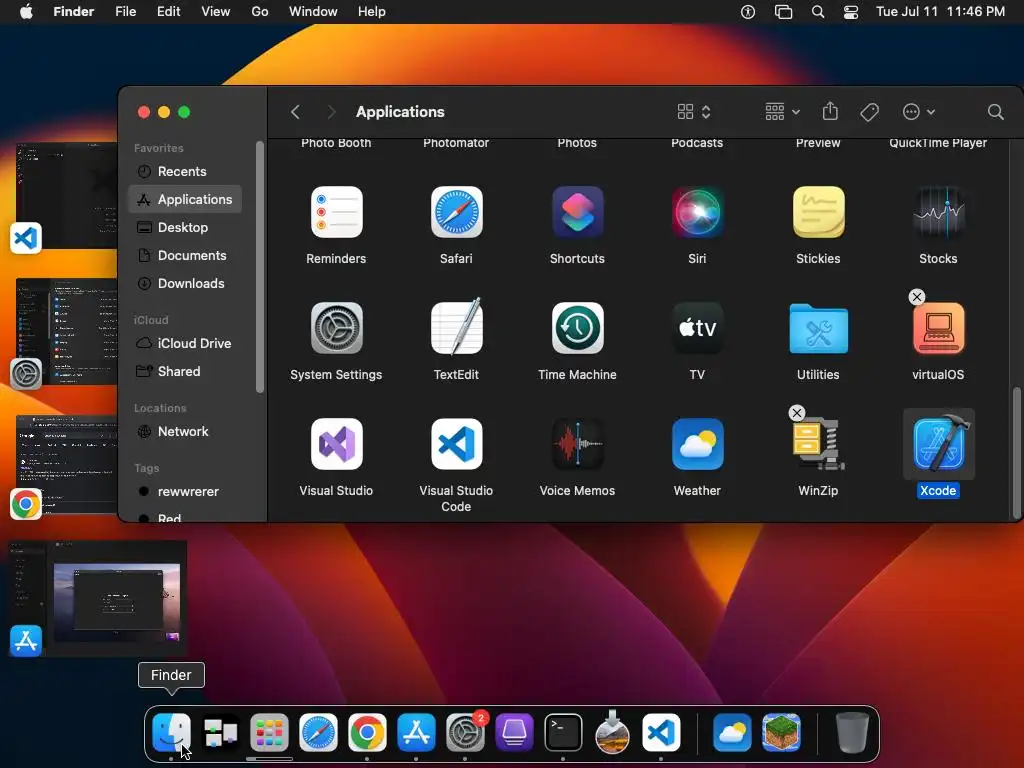
Task: Remove WinZip using its X badge
Action: (797, 413)
